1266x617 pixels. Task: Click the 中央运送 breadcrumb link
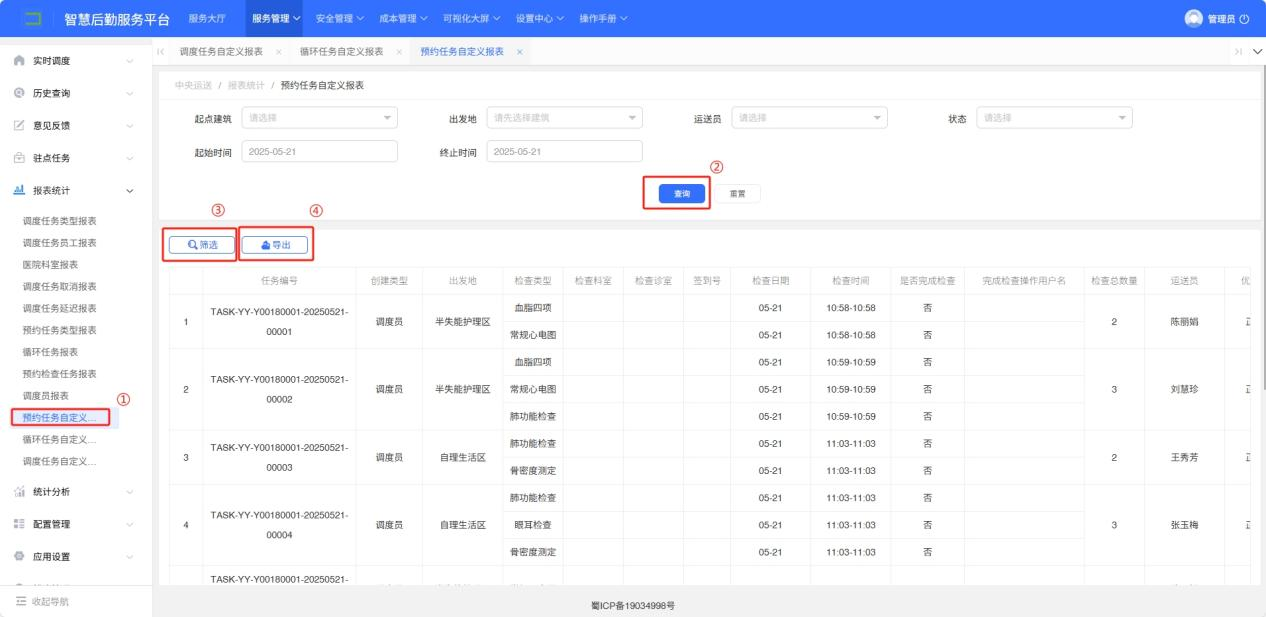(x=193, y=85)
